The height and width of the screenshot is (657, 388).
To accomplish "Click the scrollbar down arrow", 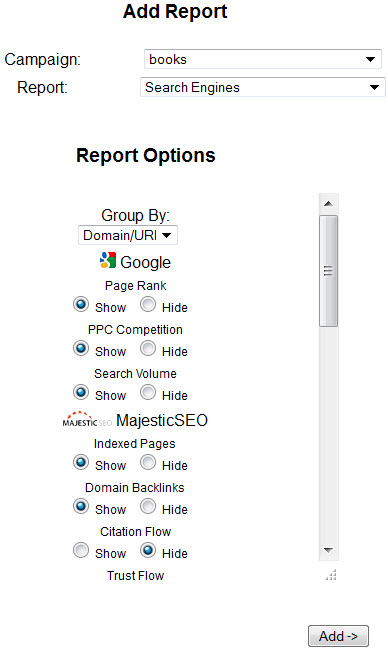I will [x=329, y=550].
